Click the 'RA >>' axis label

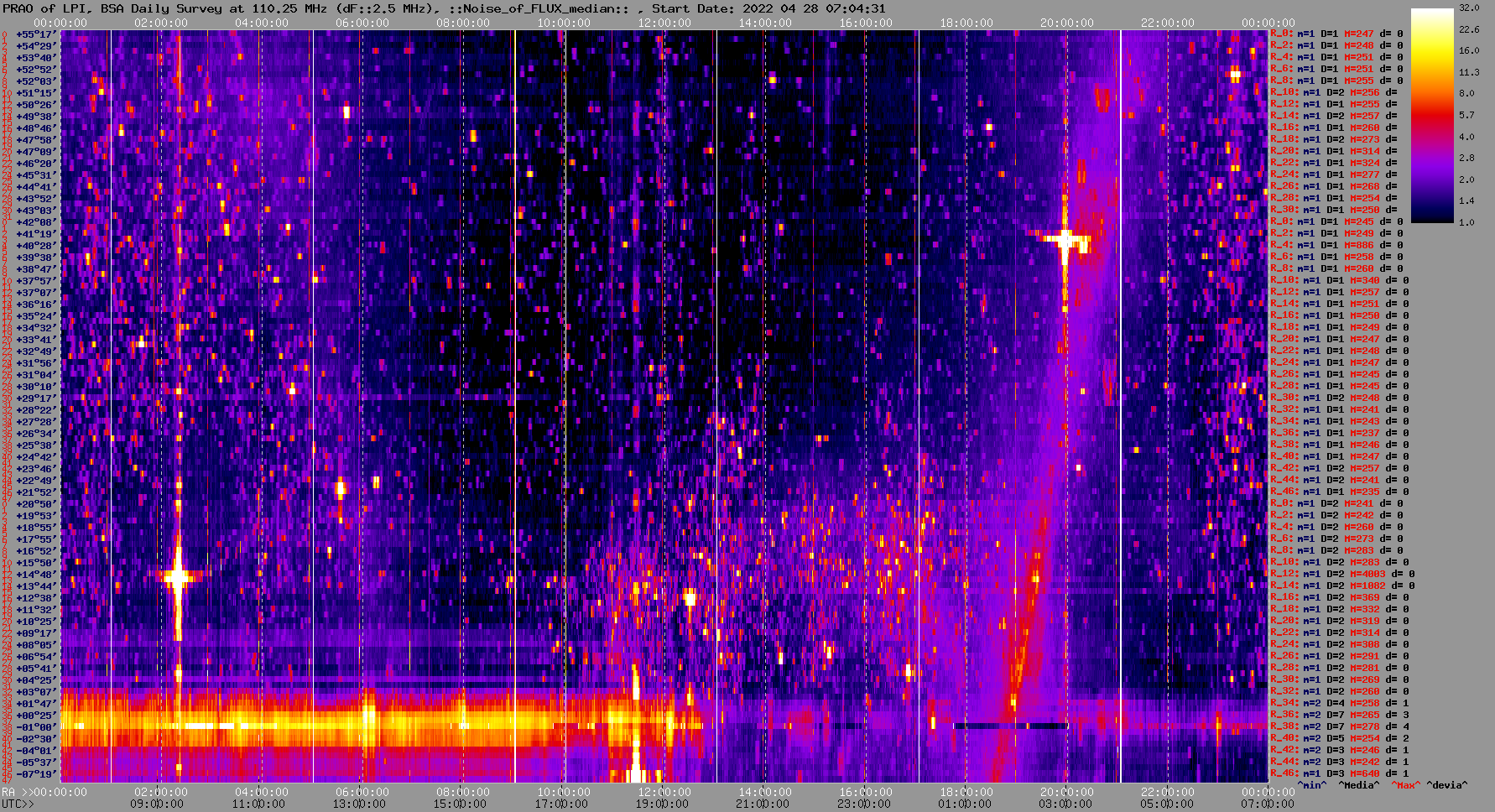click(16, 792)
